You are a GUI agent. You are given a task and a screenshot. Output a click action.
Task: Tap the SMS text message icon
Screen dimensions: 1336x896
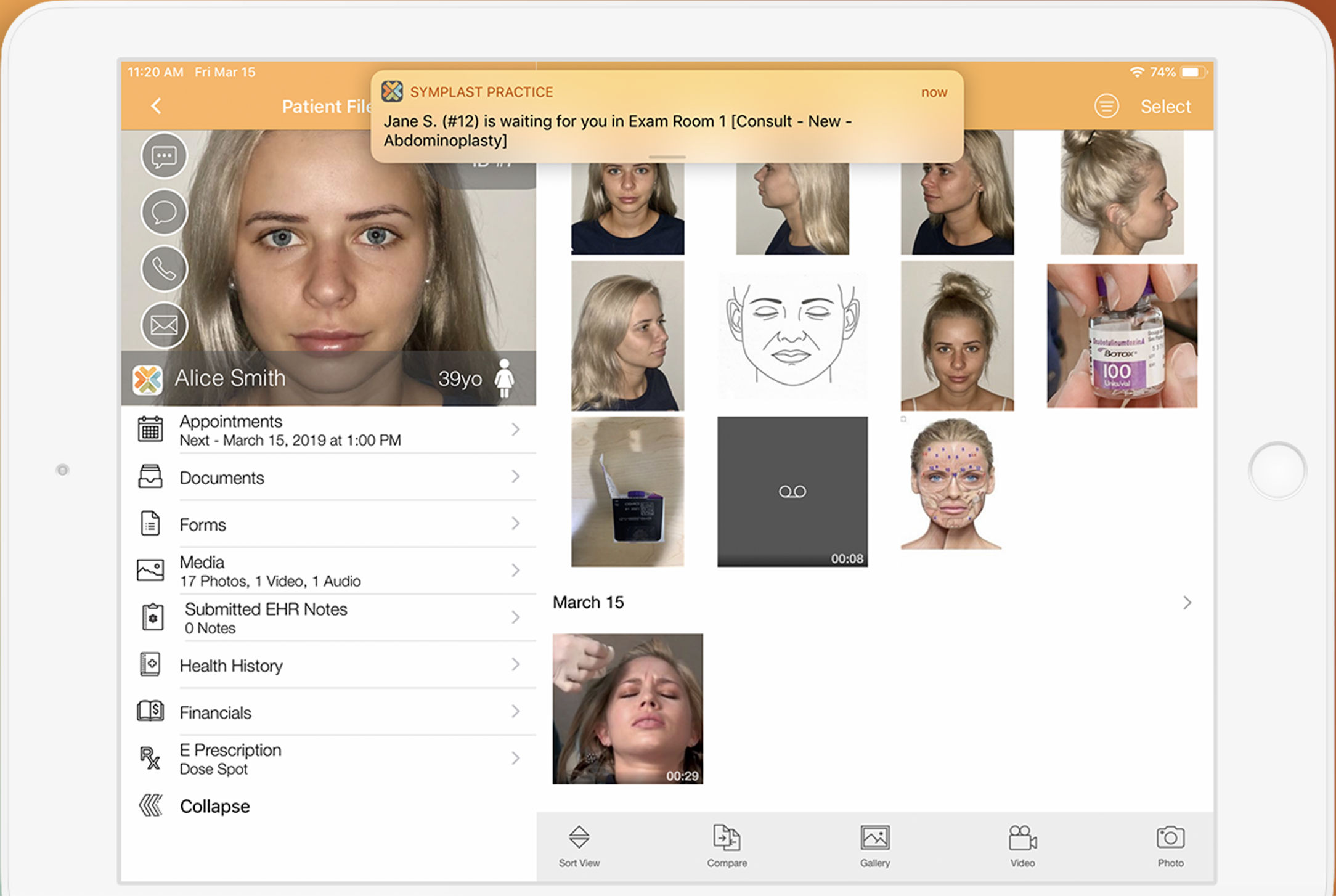pos(164,156)
